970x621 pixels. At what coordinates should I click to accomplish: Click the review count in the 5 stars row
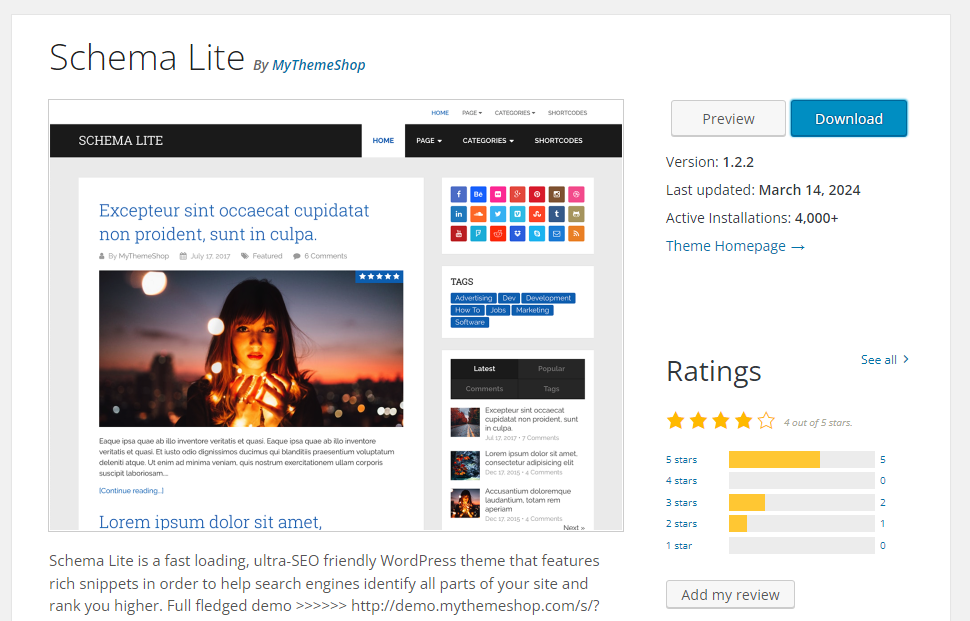[883, 460]
